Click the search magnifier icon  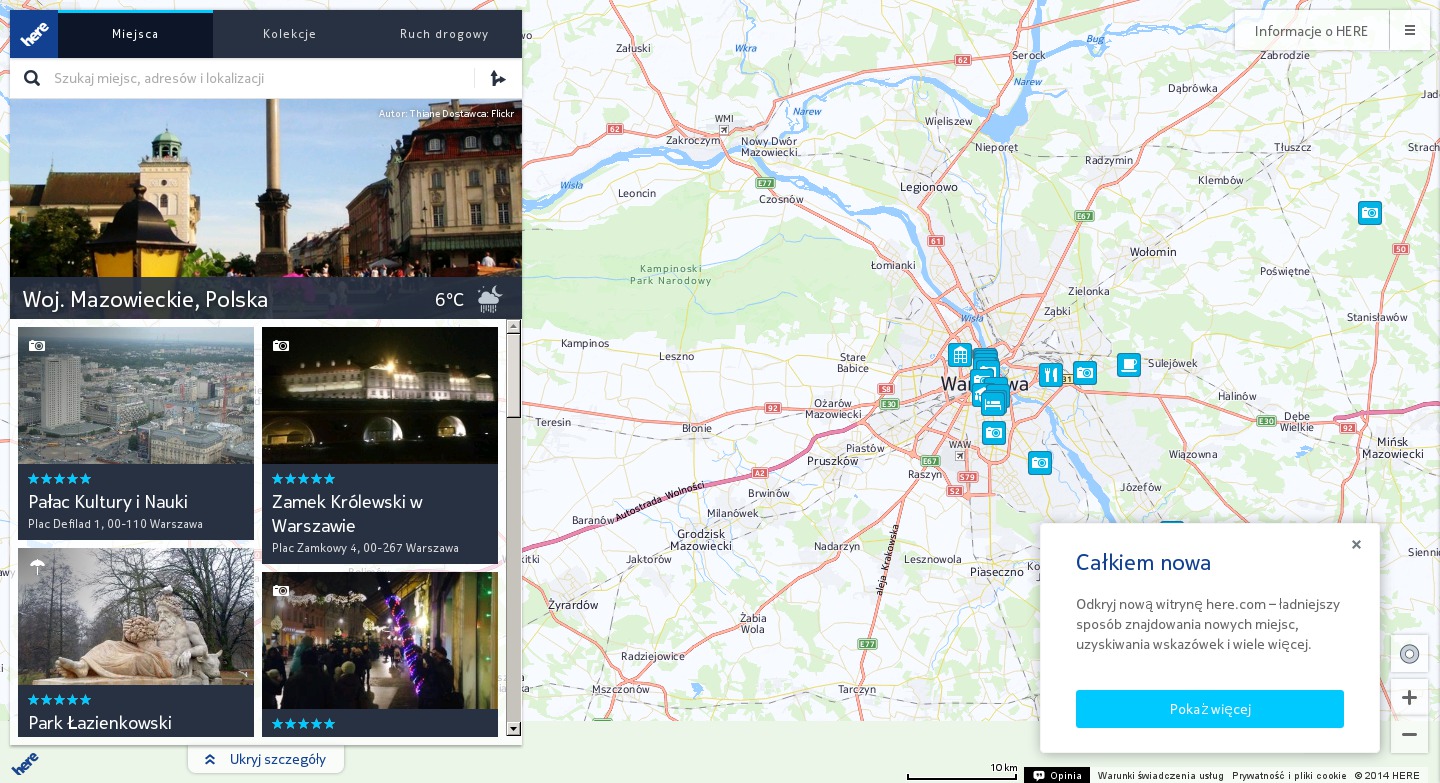[x=32, y=78]
